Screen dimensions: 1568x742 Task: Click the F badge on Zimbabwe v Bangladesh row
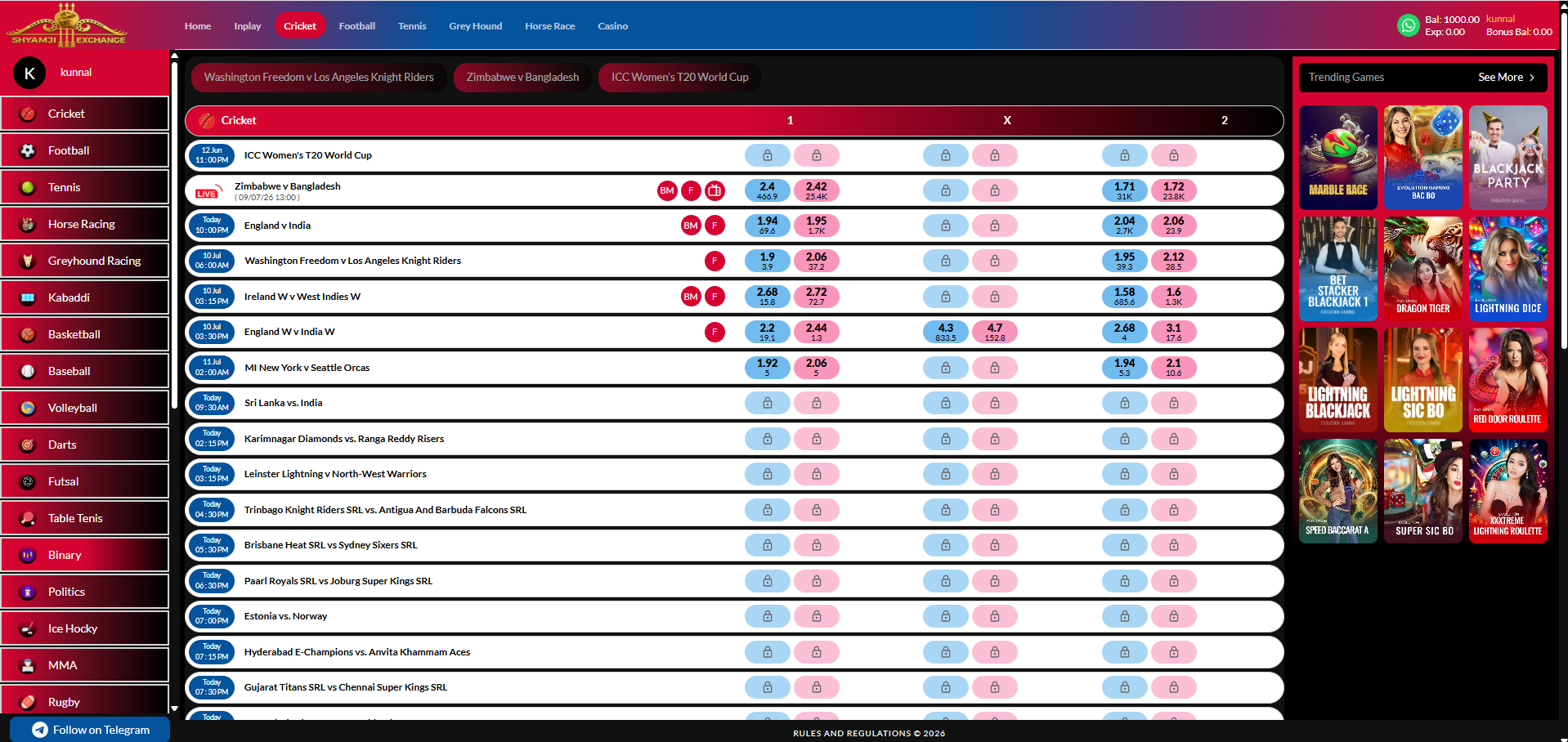pyautogui.click(x=691, y=190)
